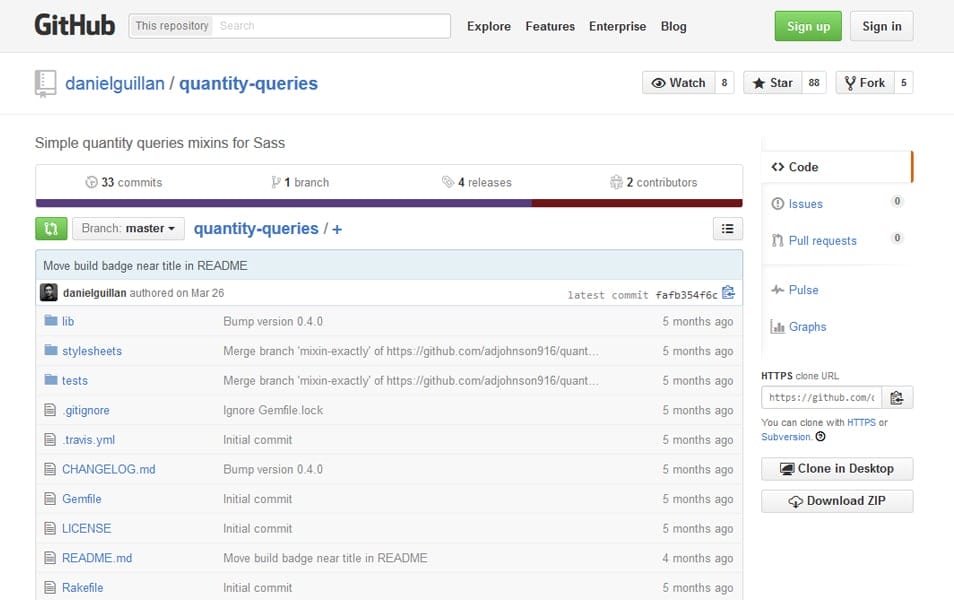Select Explore from the top navigation
This screenshot has width=954, height=600.
[488, 27]
